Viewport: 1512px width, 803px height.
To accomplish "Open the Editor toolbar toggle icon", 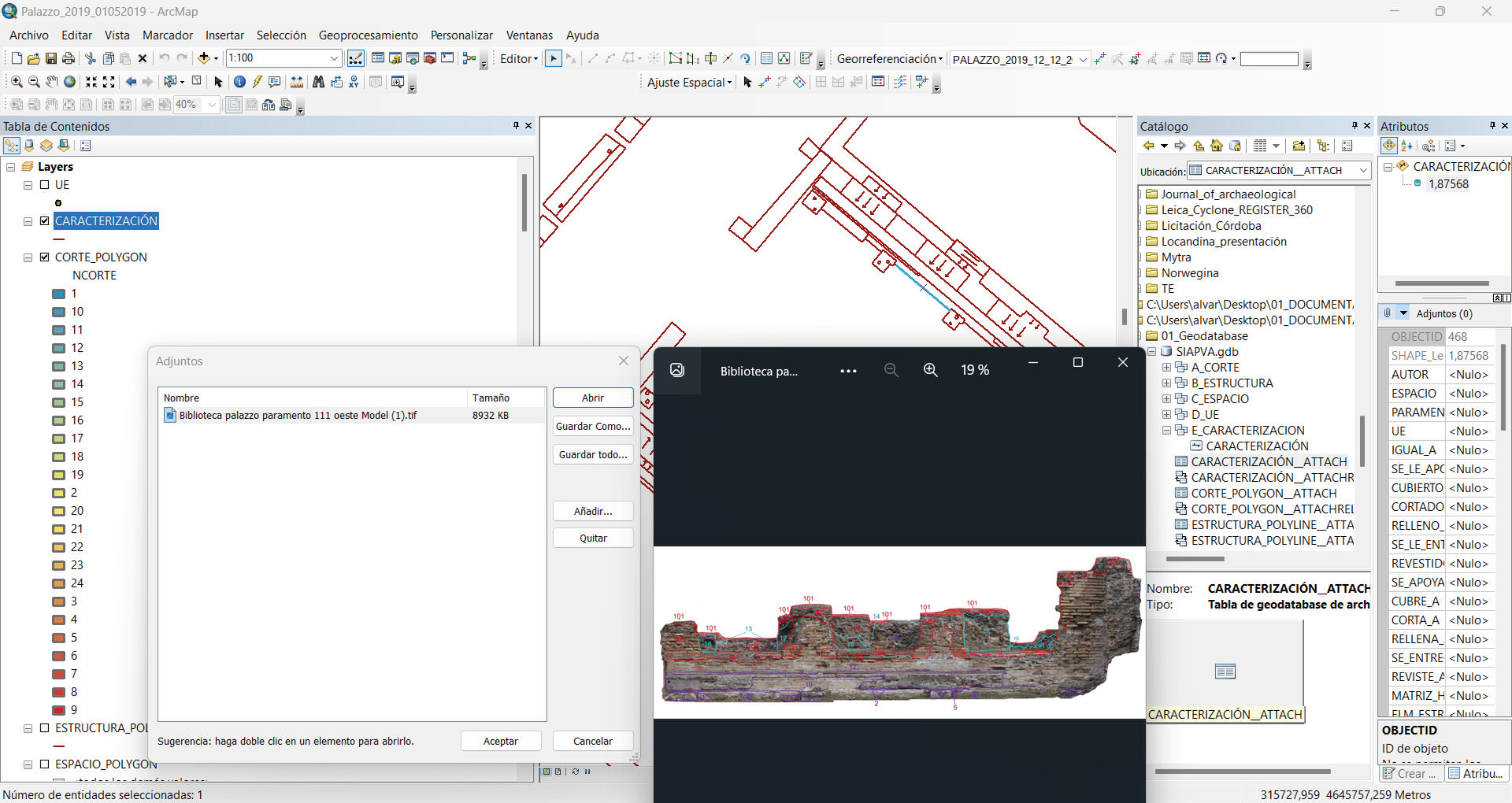I will pos(356,58).
